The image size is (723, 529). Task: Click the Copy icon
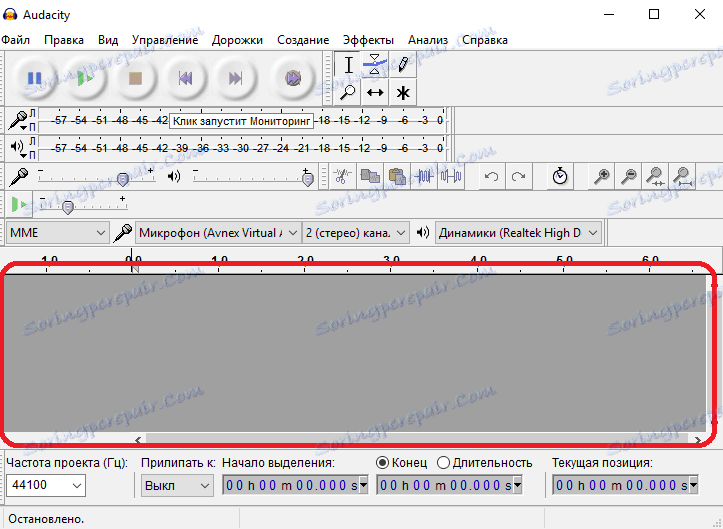coord(370,176)
